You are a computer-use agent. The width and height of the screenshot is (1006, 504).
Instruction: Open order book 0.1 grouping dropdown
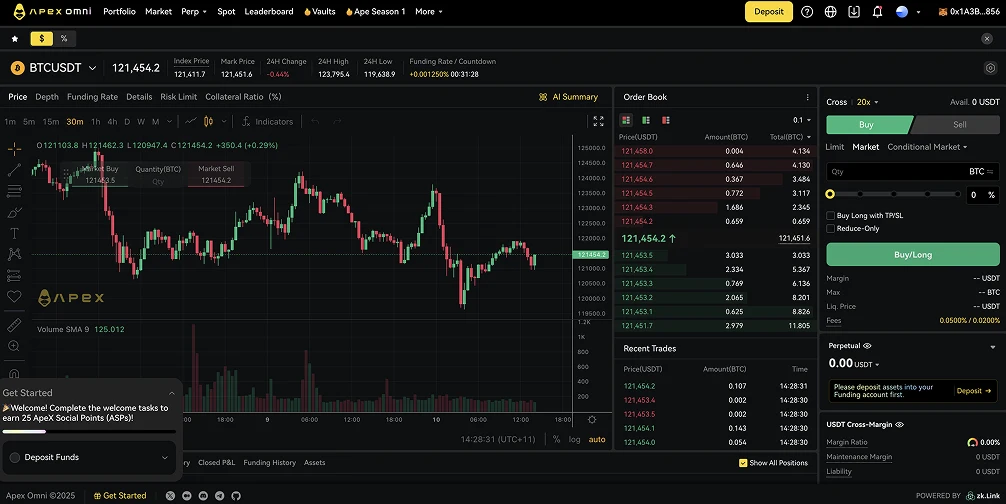[x=802, y=120]
